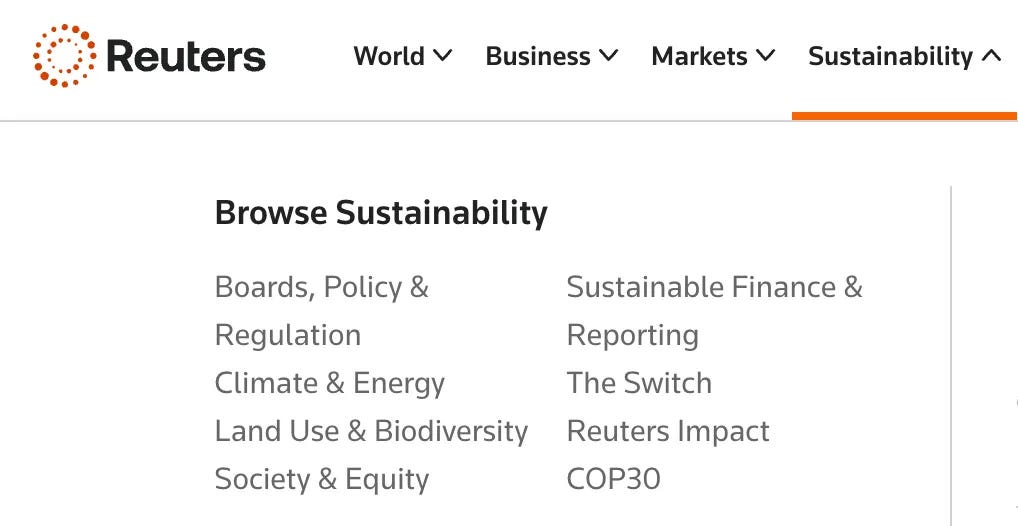Screen dimensions: 1018x526
Task: Open the Business menu item
Action: [538, 56]
